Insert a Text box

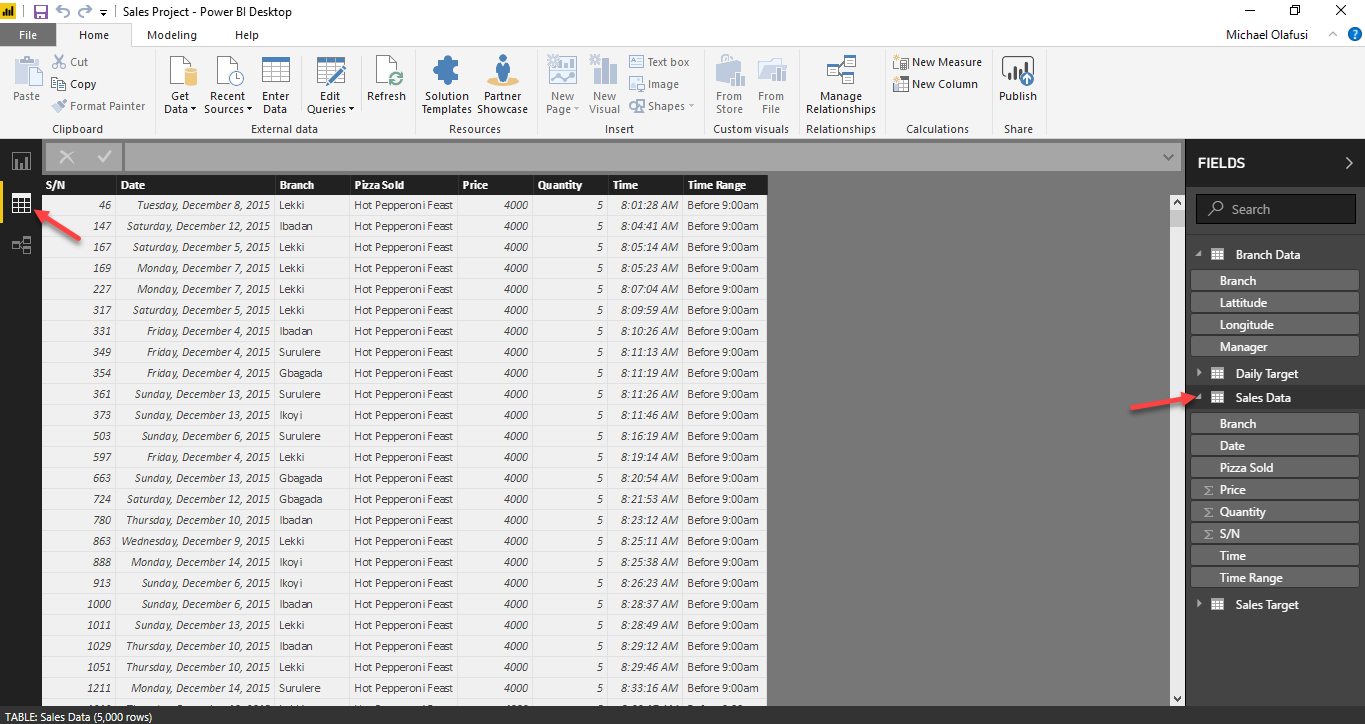[662, 61]
